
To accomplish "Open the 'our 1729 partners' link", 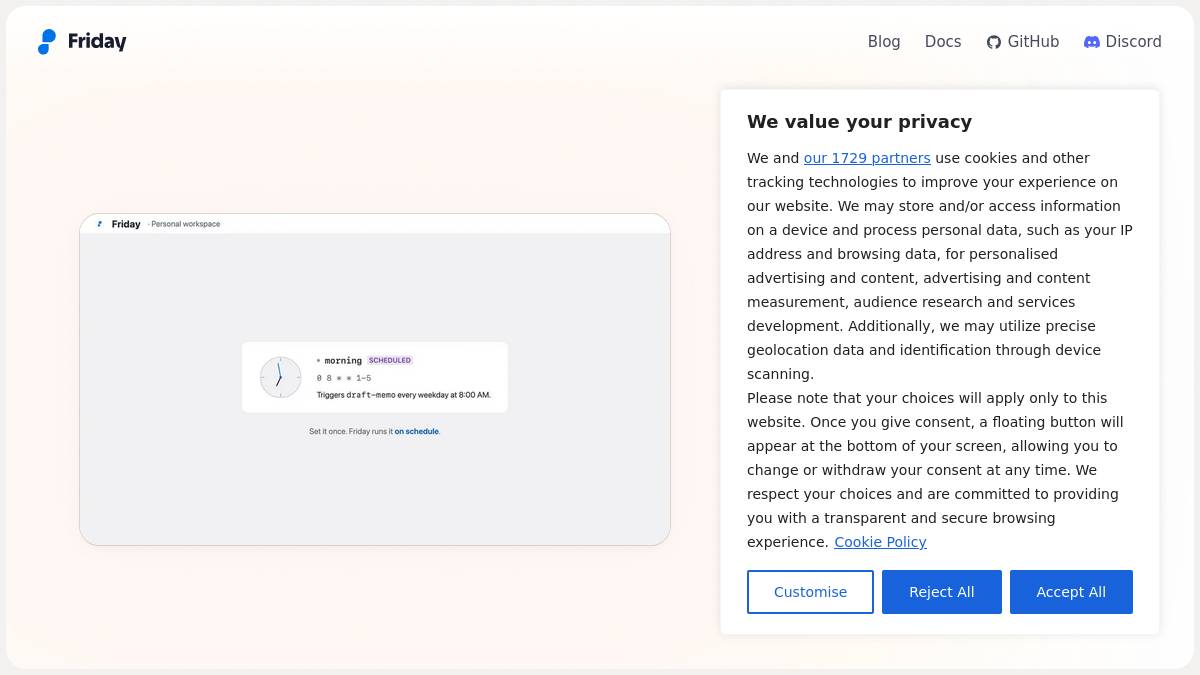I will (867, 158).
